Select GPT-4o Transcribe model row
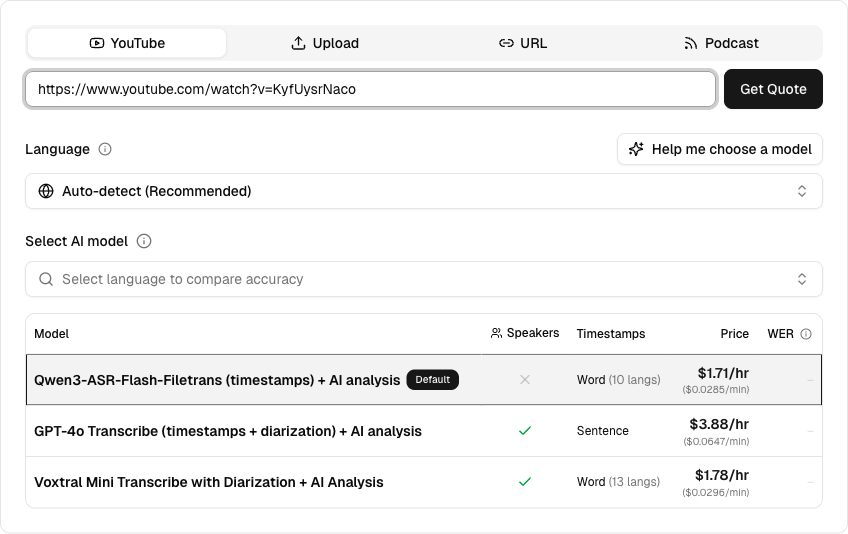The image size is (848, 534). [x=424, y=431]
